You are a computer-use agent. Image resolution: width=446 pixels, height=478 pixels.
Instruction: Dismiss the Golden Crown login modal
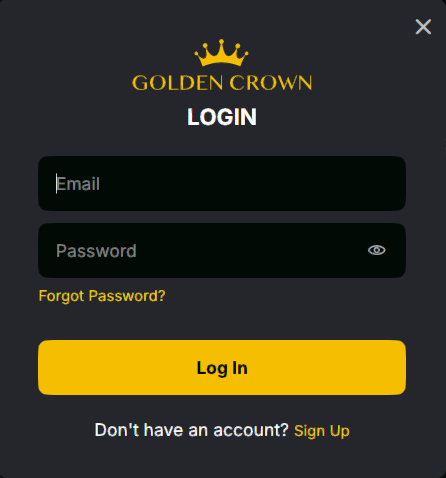423,27
